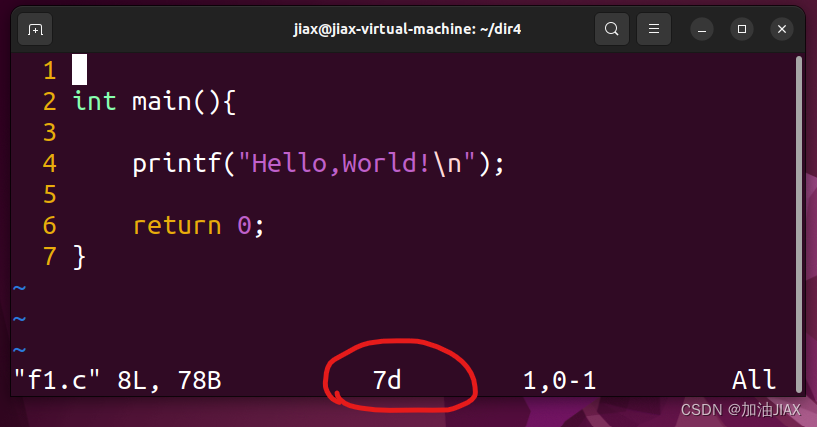The height and width of the screenshot is (427, 817).
Task: Click the "f1.c" 8L, 78B status text
Action: [x=118, y=381]
